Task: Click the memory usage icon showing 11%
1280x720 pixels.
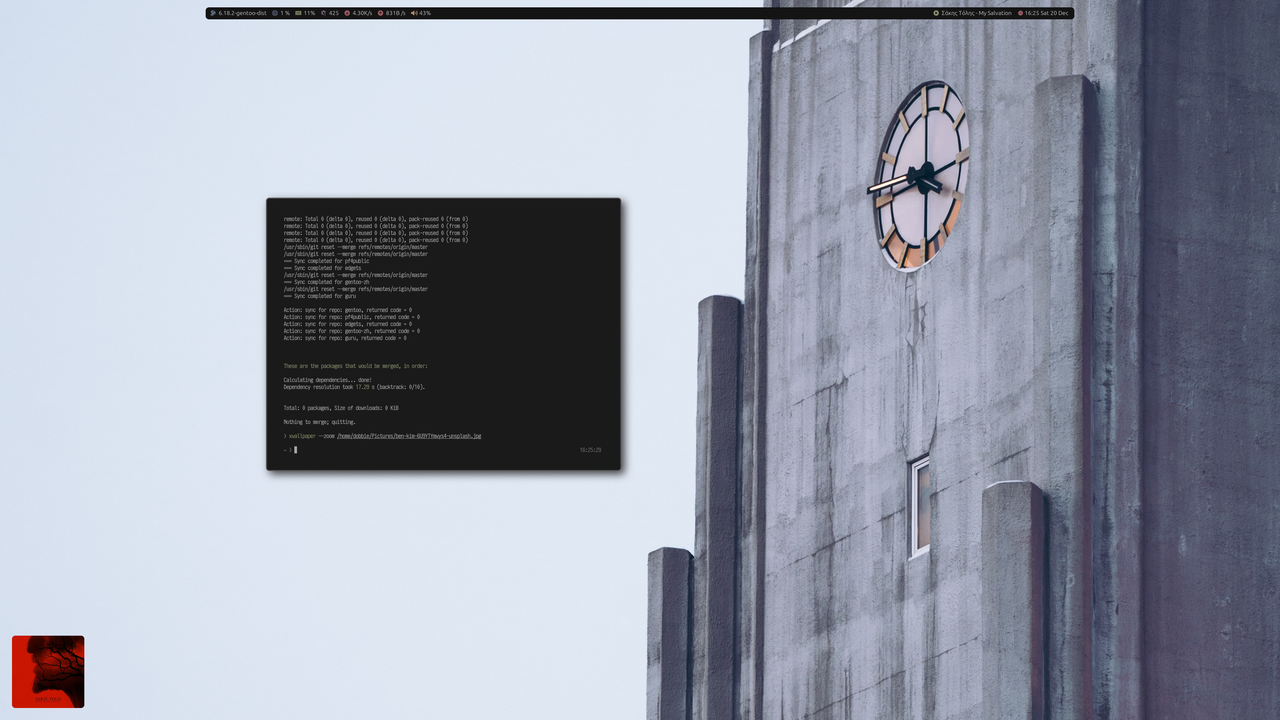Action: (300, 13)
